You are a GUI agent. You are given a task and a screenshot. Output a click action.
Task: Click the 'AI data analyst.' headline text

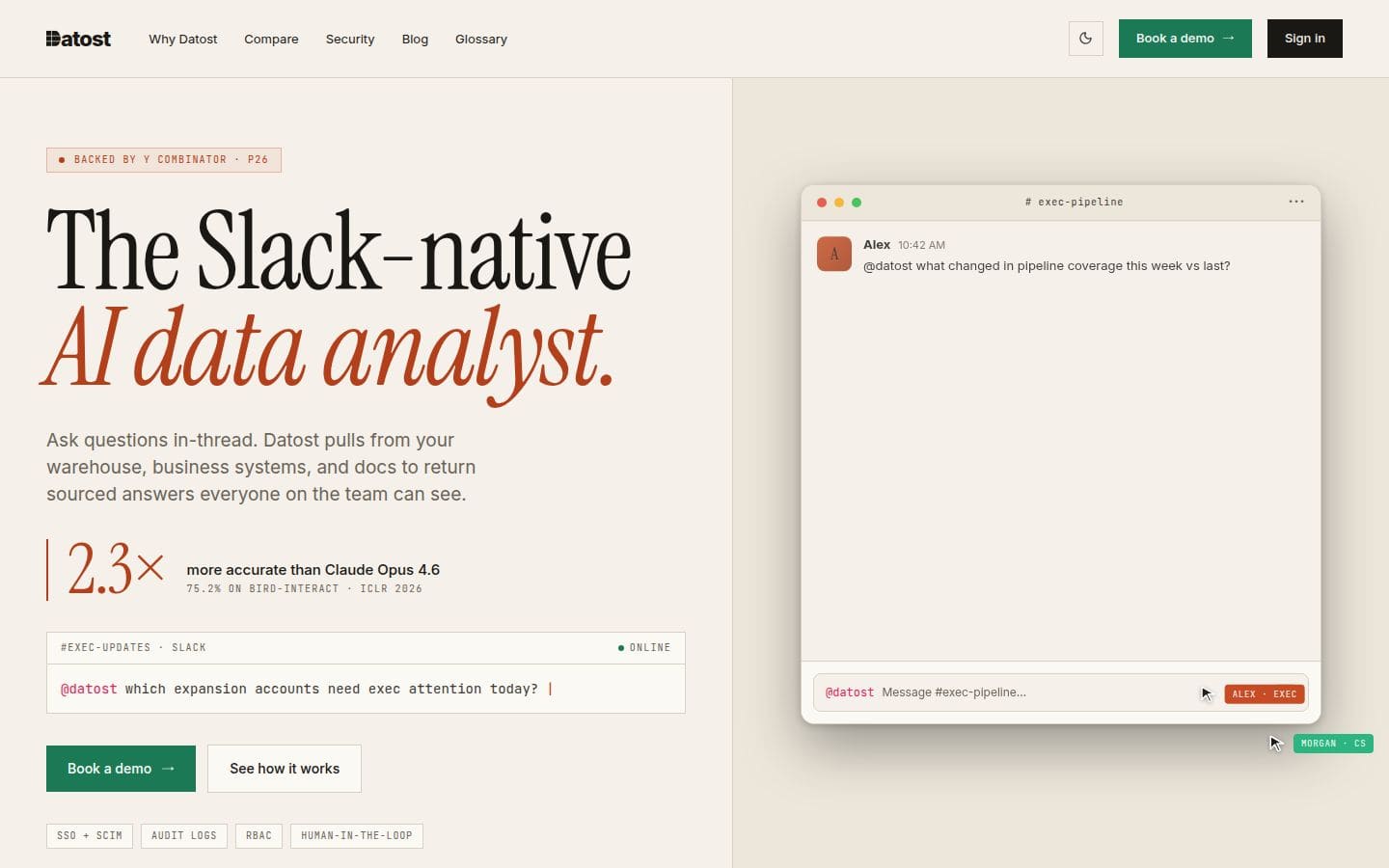tap(328, 352)
